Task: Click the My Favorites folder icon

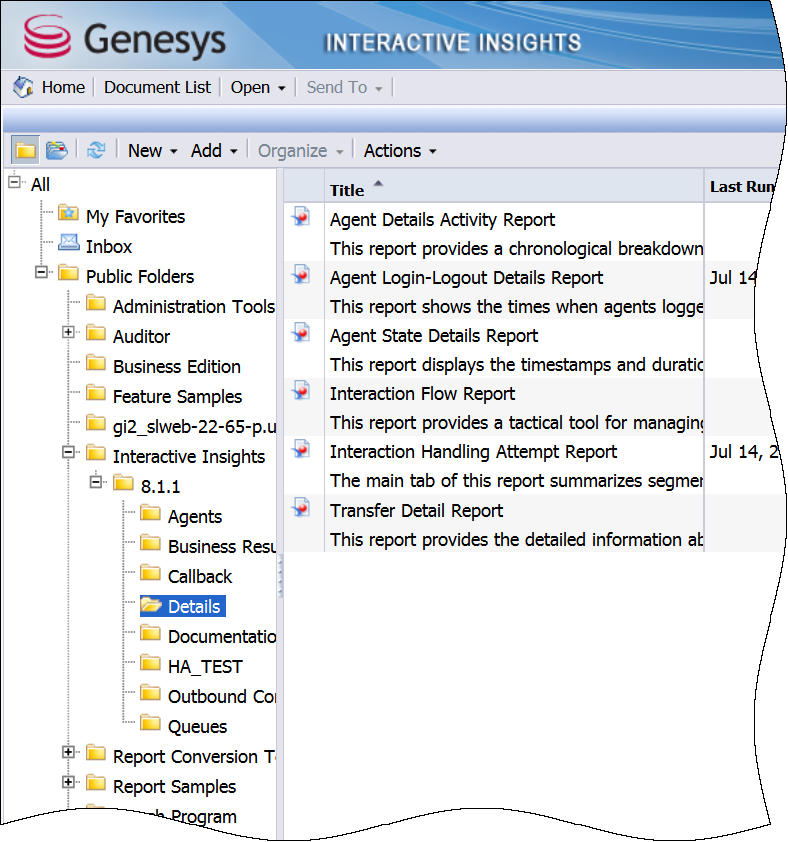Action: (x=68, y=213)
